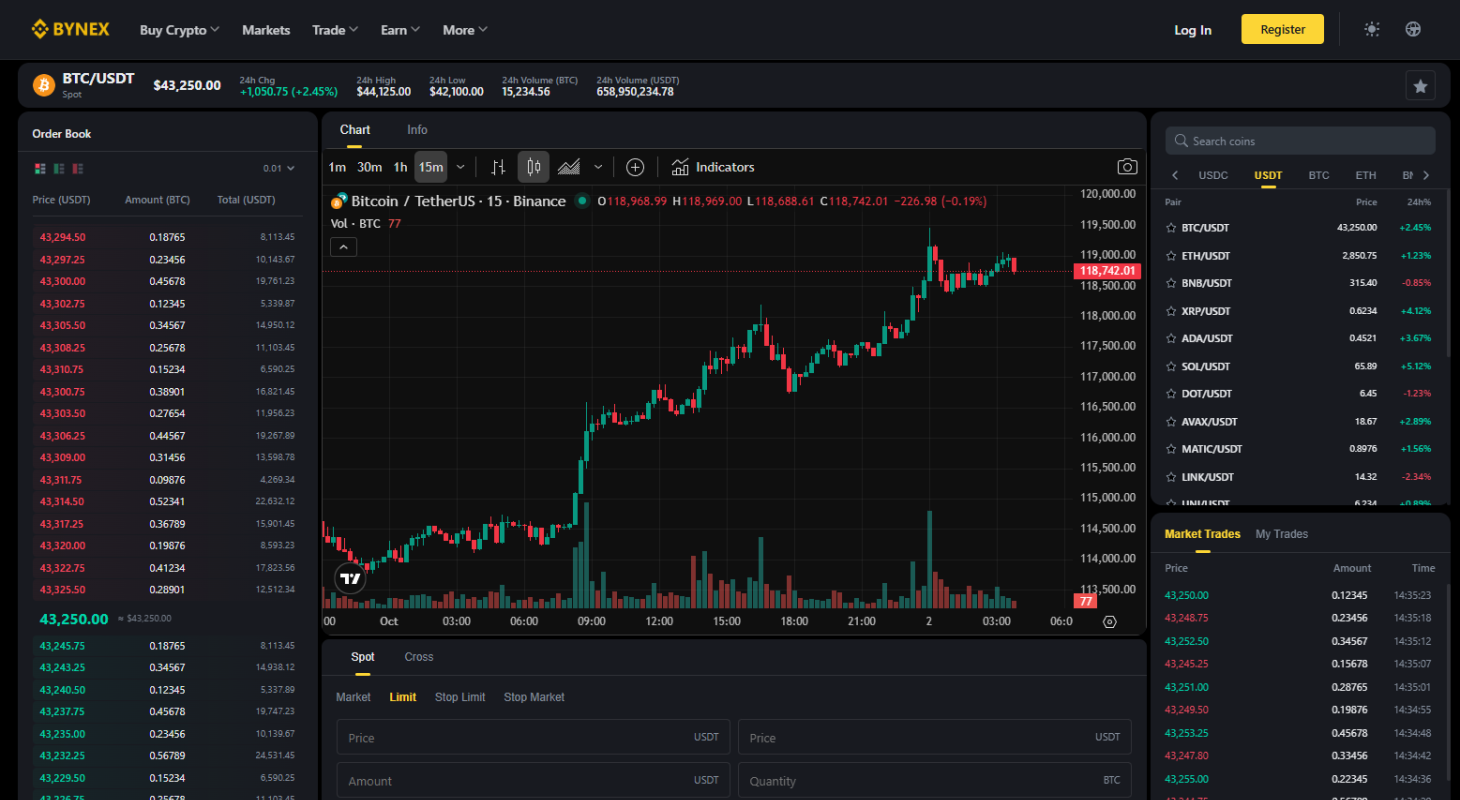Add BTC/USDT to favorites with the star icon

pyautogui.click(x=1420, y=86)
